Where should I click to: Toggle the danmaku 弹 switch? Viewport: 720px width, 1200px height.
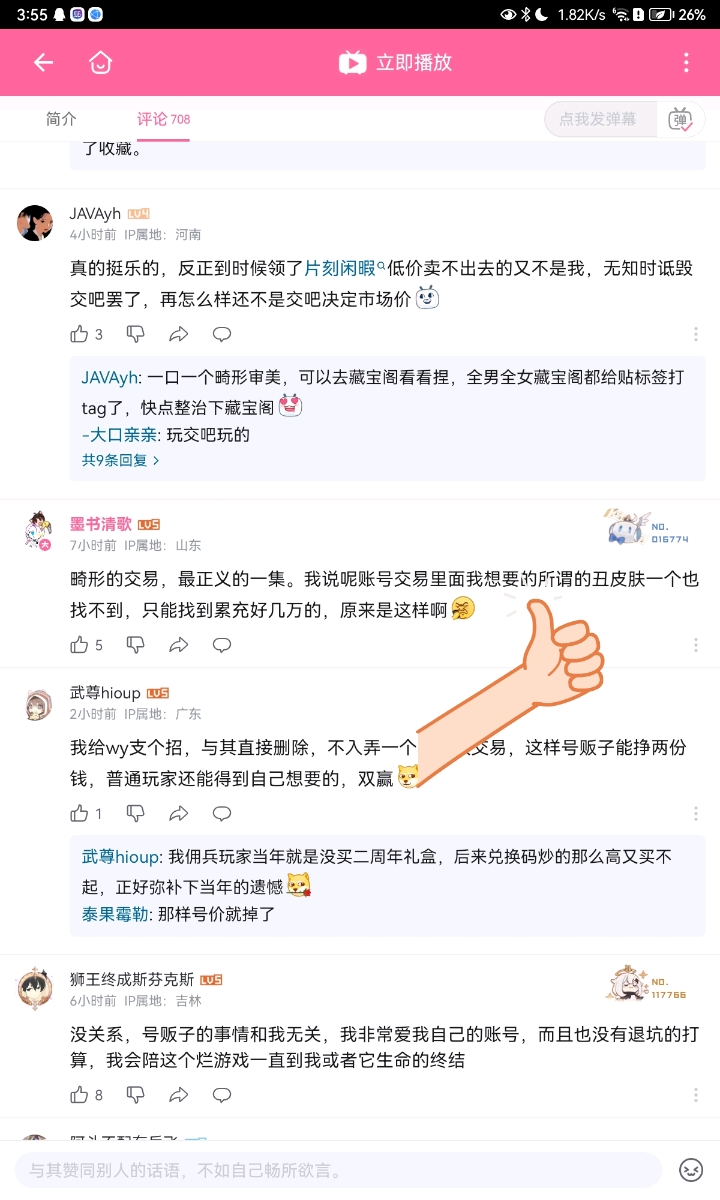pyautogui.click(x=680, y=119)
